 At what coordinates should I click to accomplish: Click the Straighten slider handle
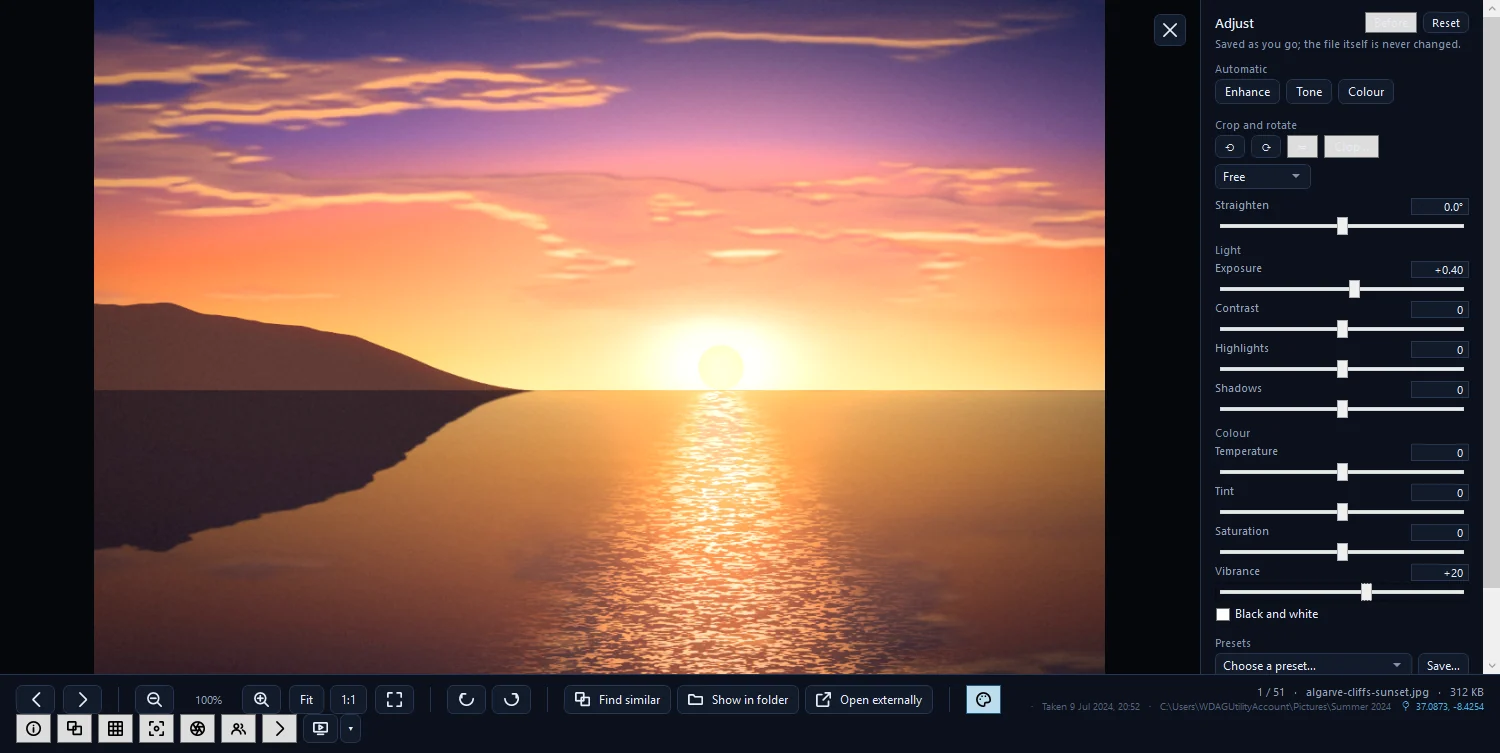[x=1342, y=226]
